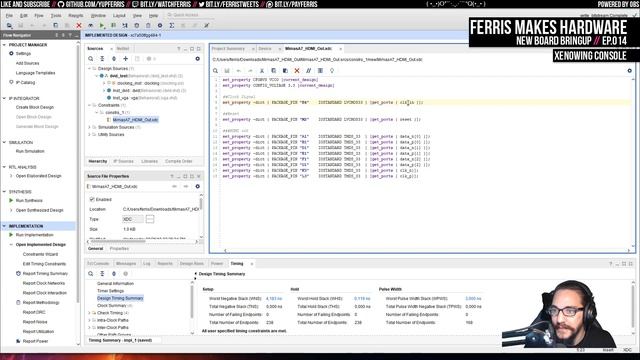Switch to Messages tab

(x=126, y=264)
